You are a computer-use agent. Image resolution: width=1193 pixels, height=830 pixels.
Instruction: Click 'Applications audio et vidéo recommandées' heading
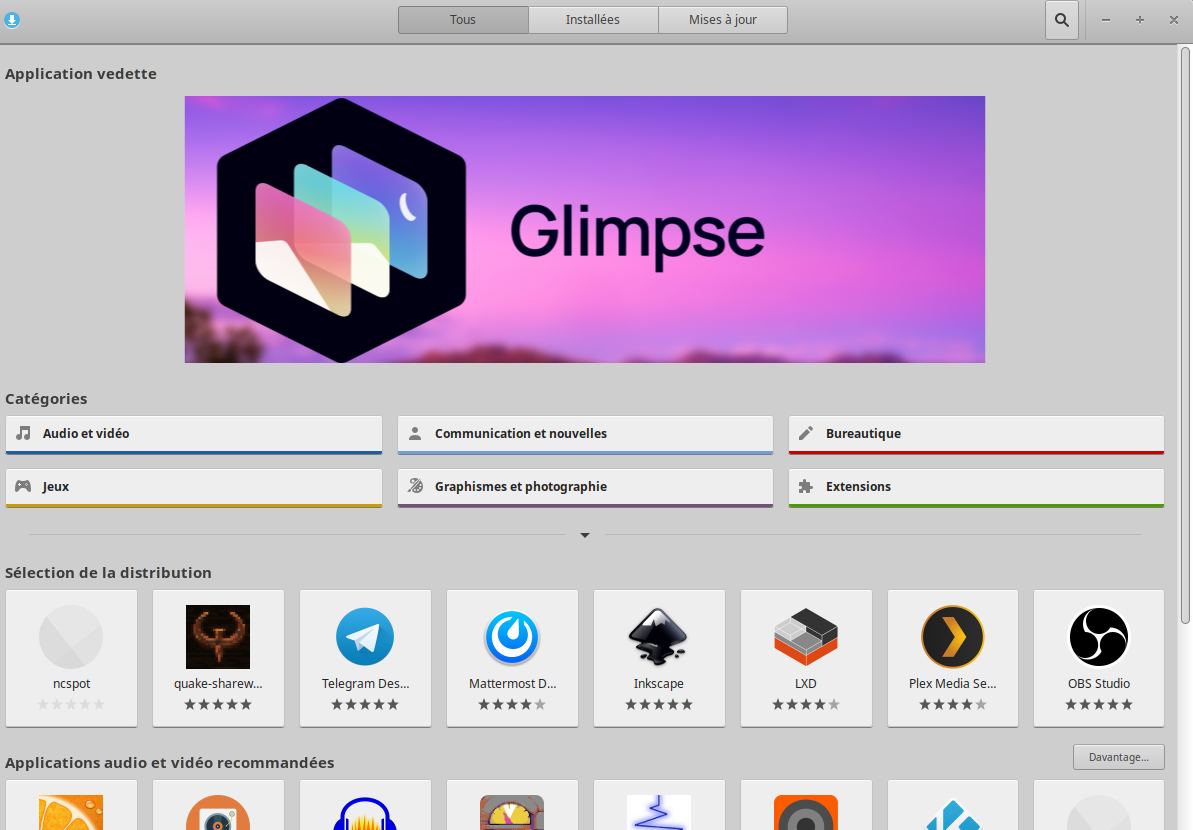170,762
